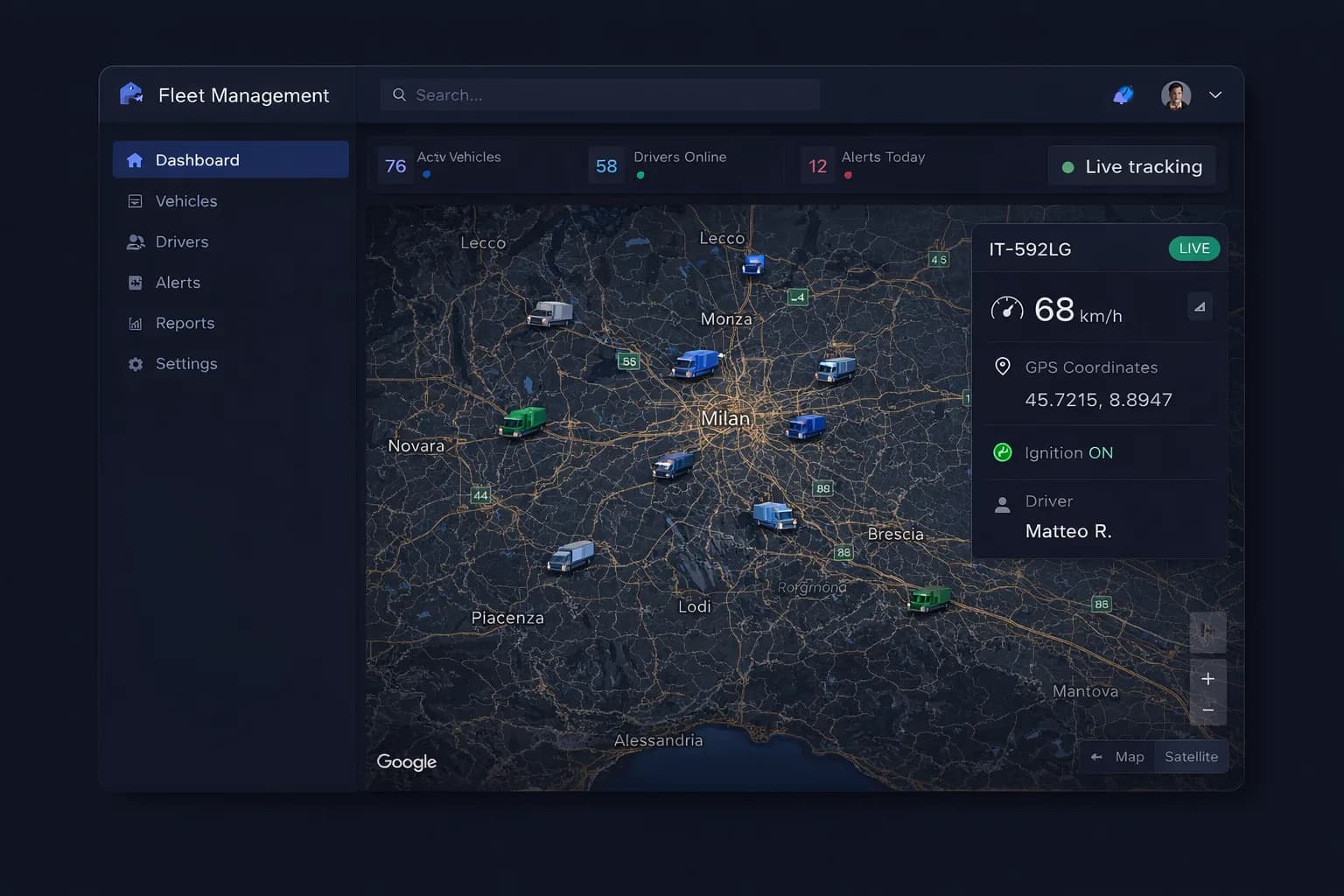Switch the map to Satellite view

(1191, 756)
